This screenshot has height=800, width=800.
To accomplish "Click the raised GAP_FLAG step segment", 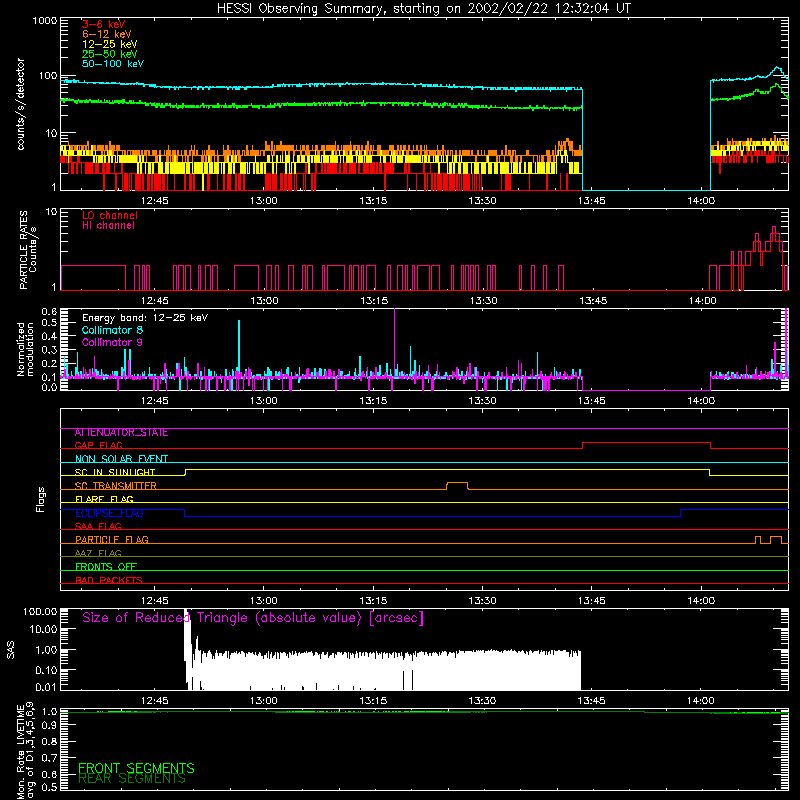I will click(646, 443).
